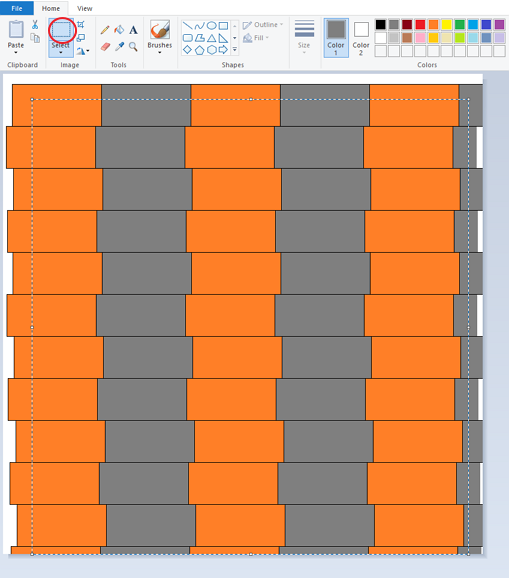The image size is (509, 578).
Task: Choose the black color swatch
Action: pyautogui.click(x=381, y=25)
